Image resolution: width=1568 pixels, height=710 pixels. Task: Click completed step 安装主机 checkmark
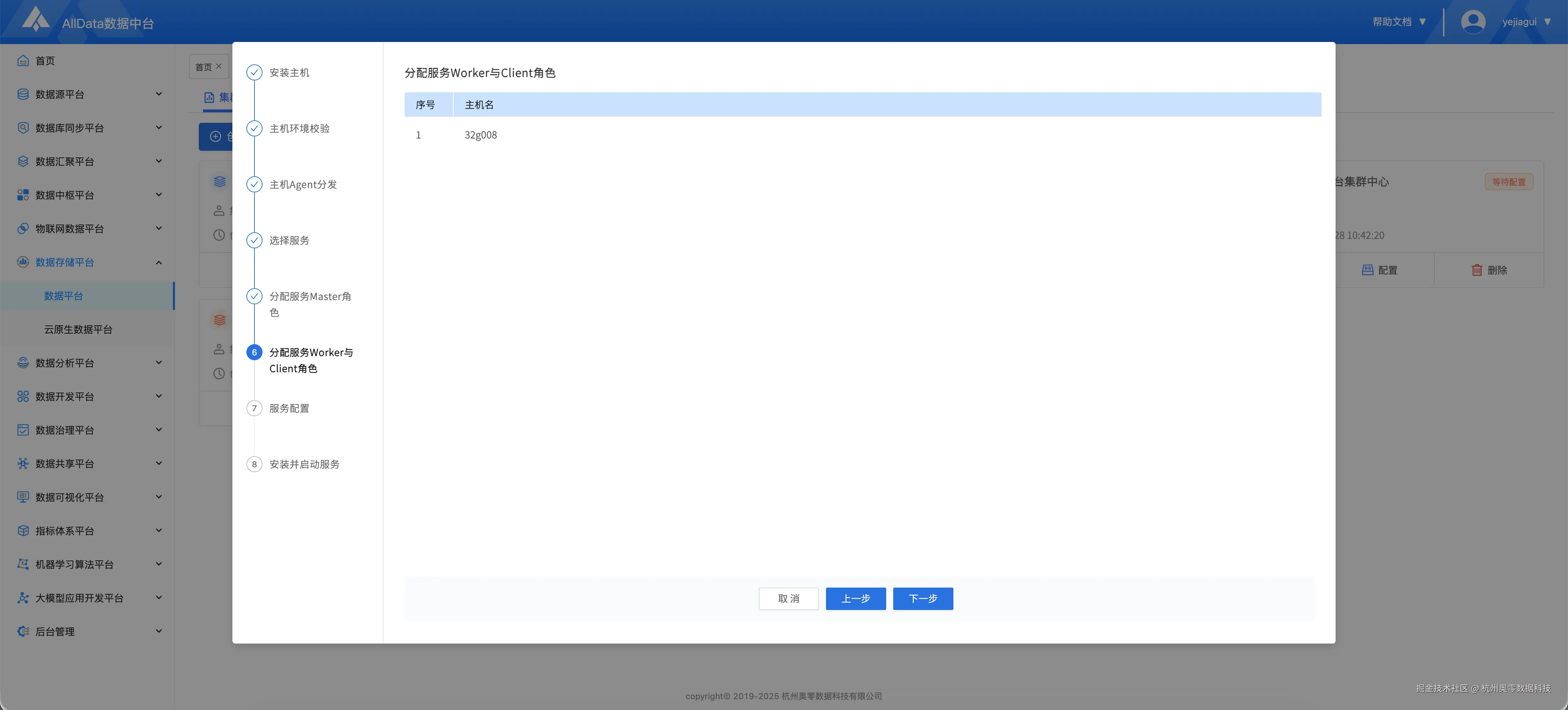pos(254,72)
